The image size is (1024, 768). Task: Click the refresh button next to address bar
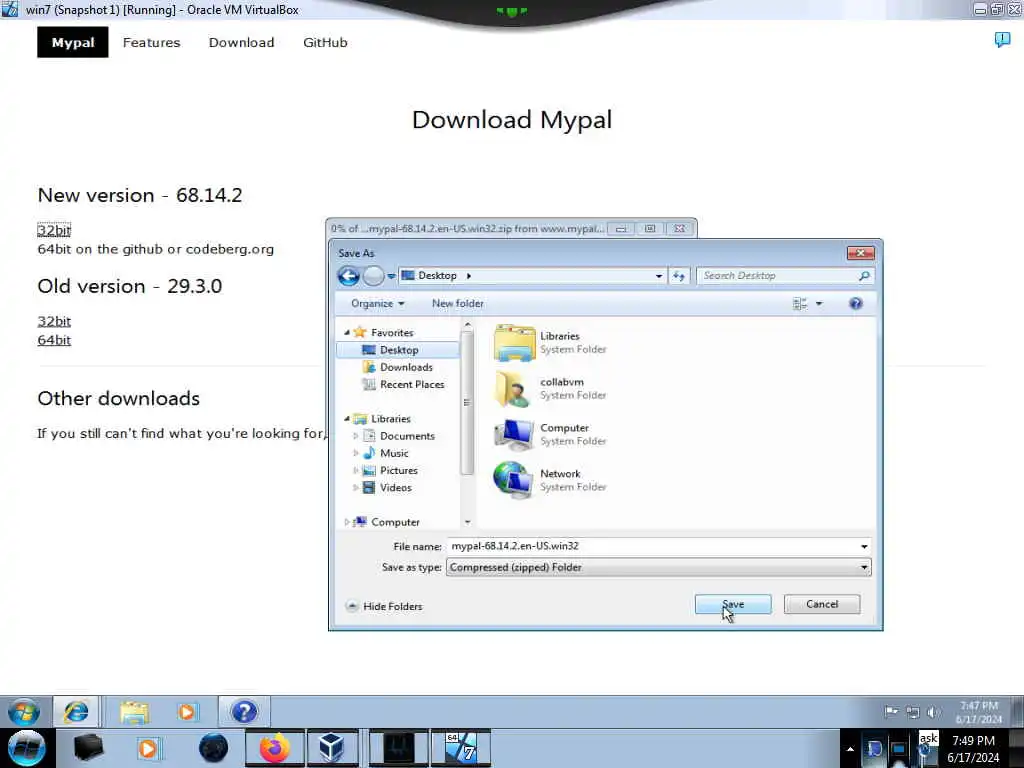[679, 276]
